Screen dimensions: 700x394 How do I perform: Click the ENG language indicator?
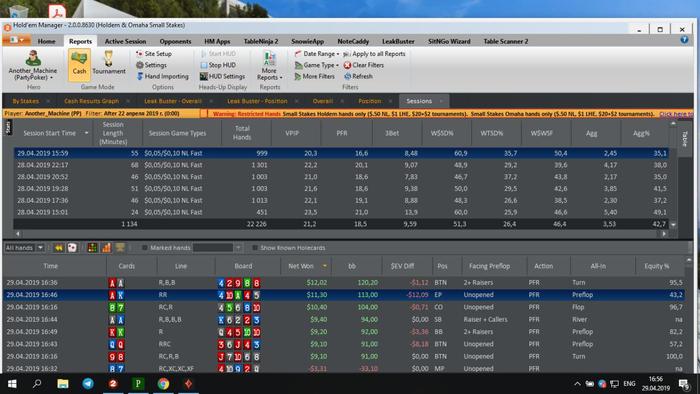pos(629,384)
